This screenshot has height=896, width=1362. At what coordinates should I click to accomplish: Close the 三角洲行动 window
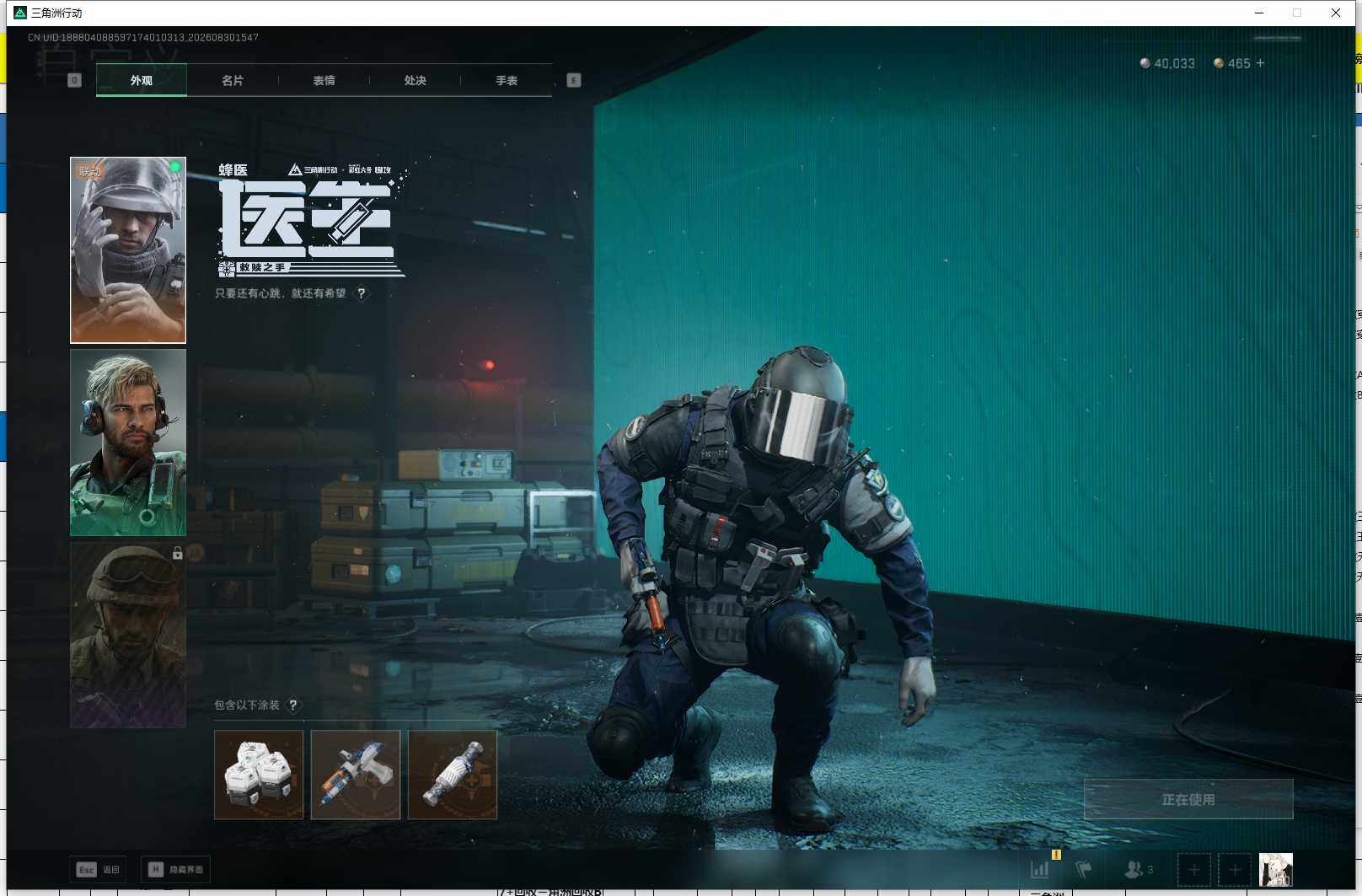pyautogui.click(x=1336, y=13)
